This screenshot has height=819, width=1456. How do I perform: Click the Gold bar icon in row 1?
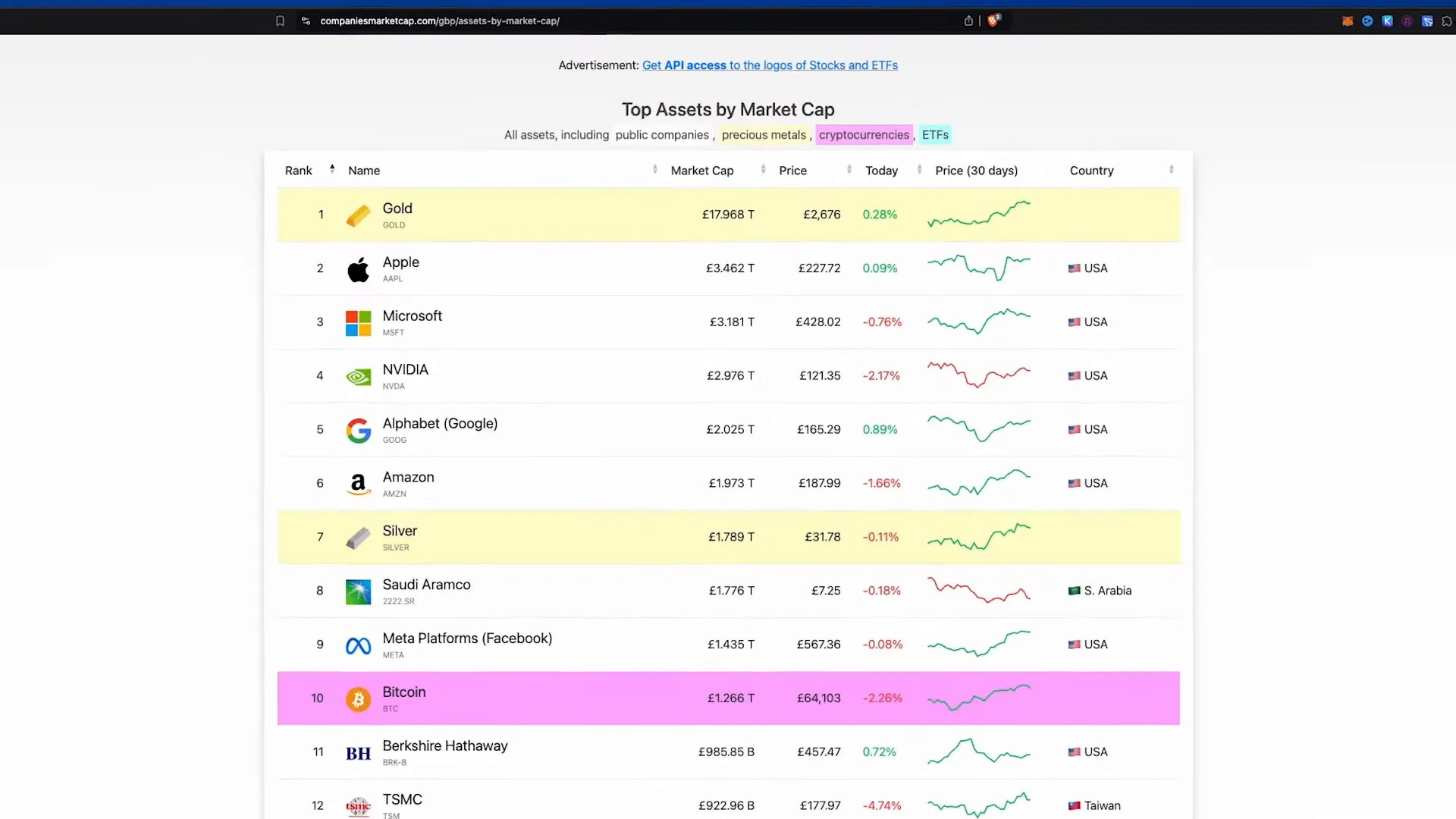357,215
